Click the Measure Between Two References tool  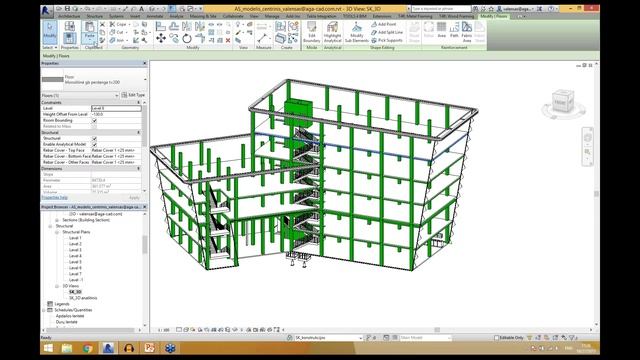coord(263,39)
